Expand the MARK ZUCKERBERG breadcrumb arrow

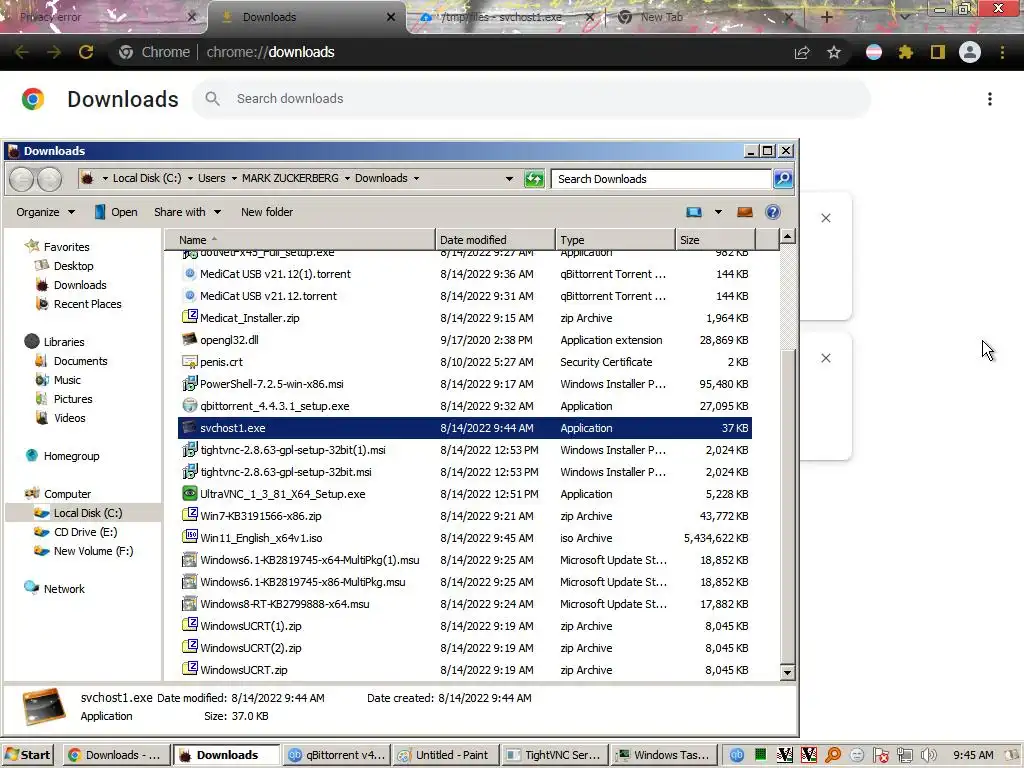pyautogui.click(x=347, y=178)
